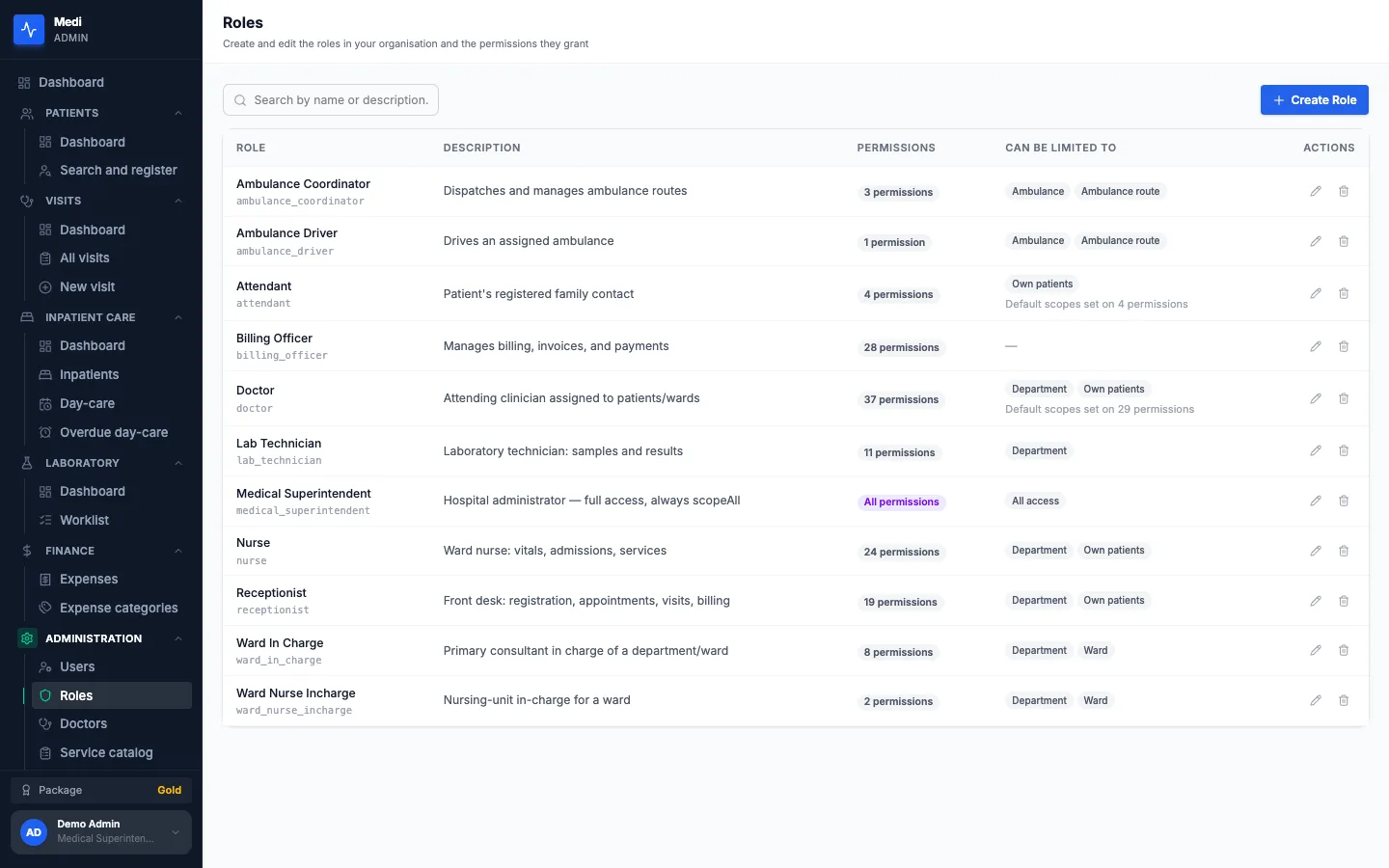Open the Demo Admin account menu chevron
The width and height of the screenshot is (1389, 868).
point(176,832)
